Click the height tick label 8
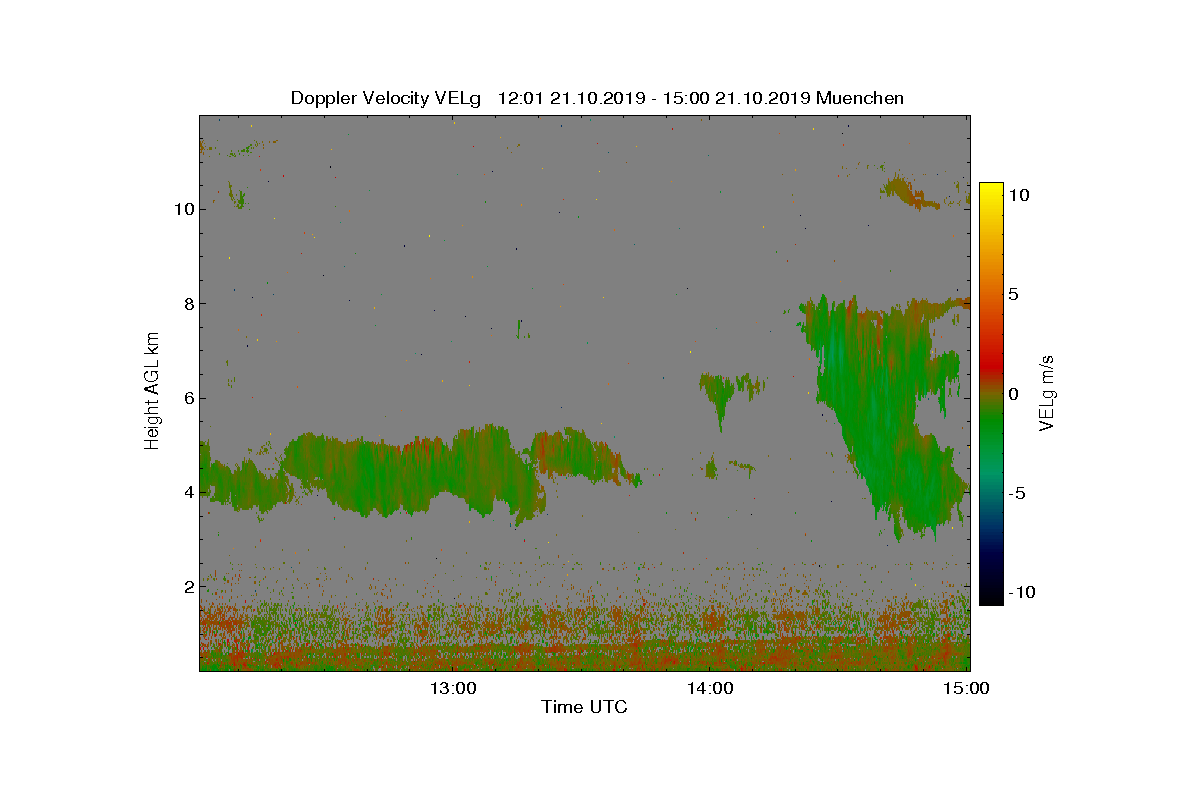The width and height of the screenshot is (1200, 800). click(x=189, y=303)
